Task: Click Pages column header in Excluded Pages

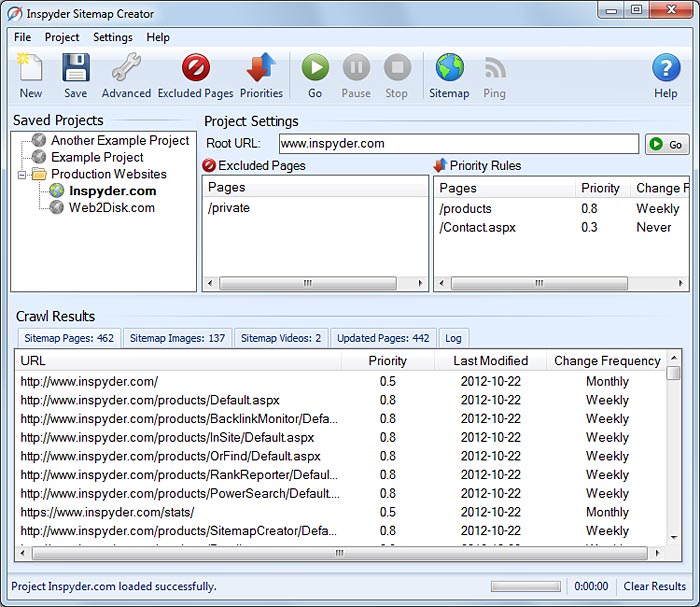Action: coord(315,187)
